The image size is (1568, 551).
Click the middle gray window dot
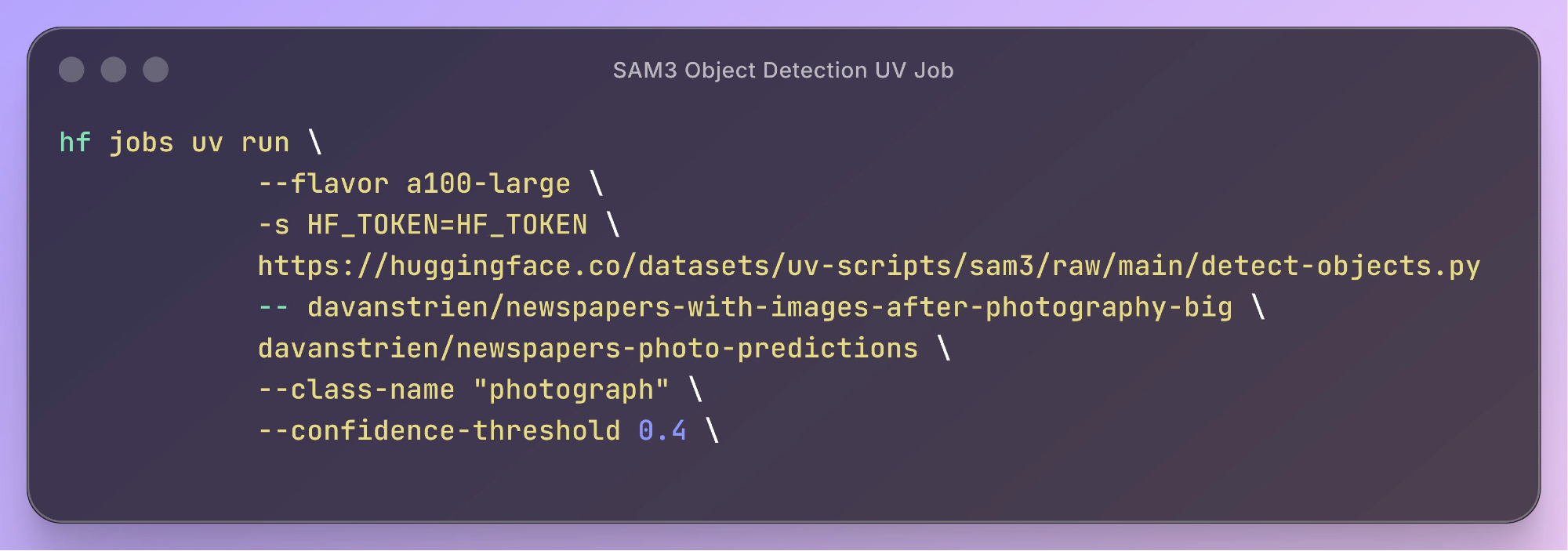click(x=114, y=70)
